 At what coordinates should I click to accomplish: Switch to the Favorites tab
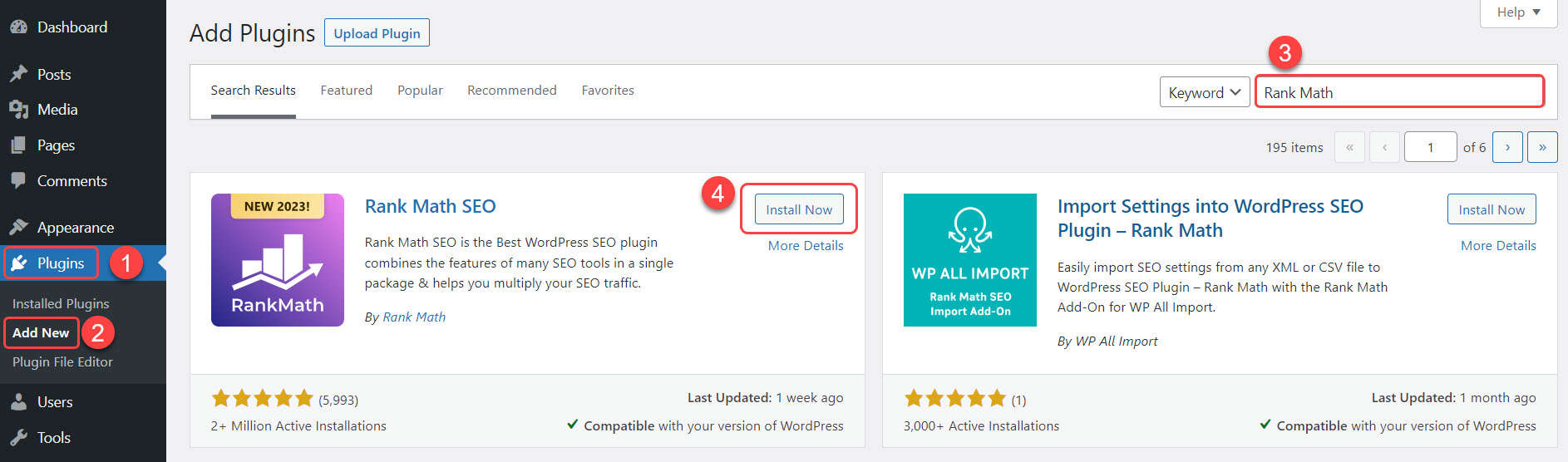click(x=608, y=91)
